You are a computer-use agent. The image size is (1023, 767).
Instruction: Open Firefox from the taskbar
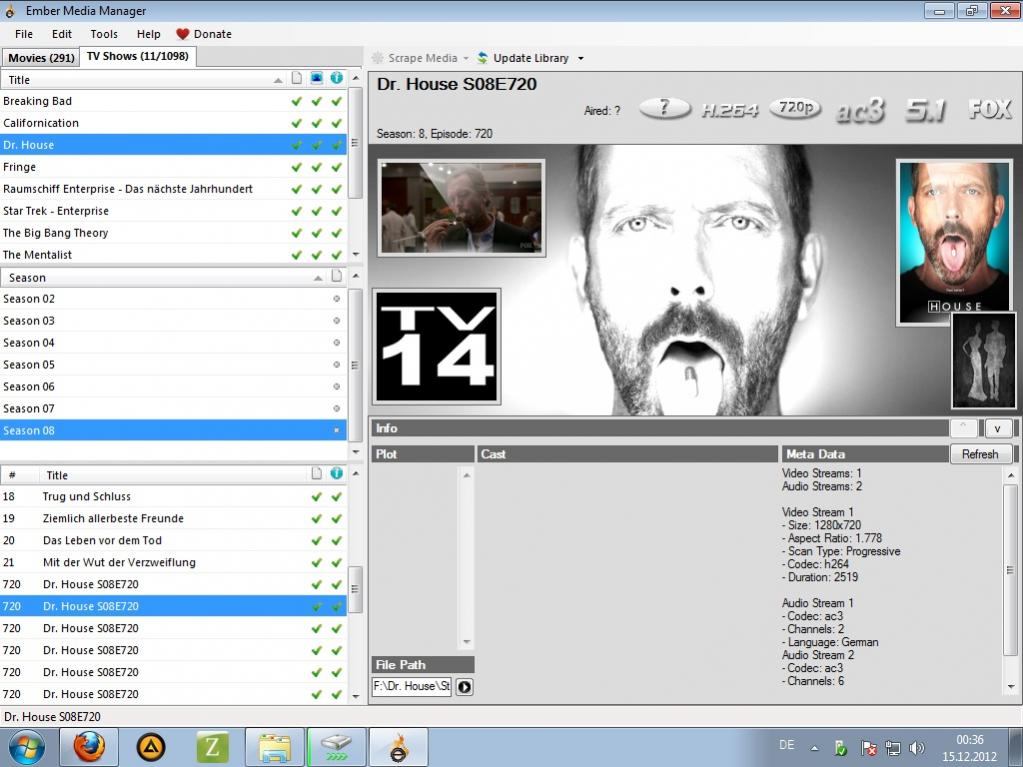(89, 747)
